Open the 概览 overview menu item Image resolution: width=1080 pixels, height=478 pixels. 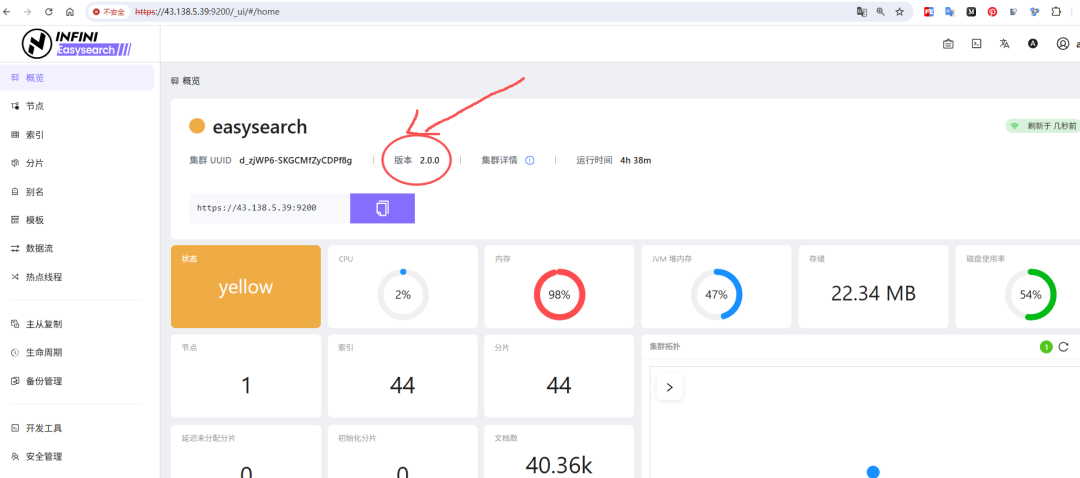pyautogui.click(x=77, y=78)
